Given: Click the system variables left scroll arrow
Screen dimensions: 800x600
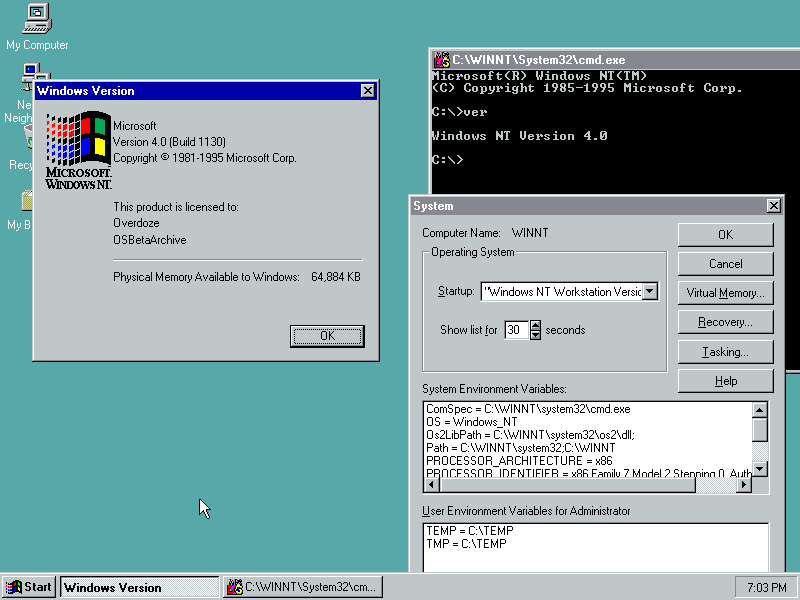Looking at the screenshot, I should click(x=431, y=485).
